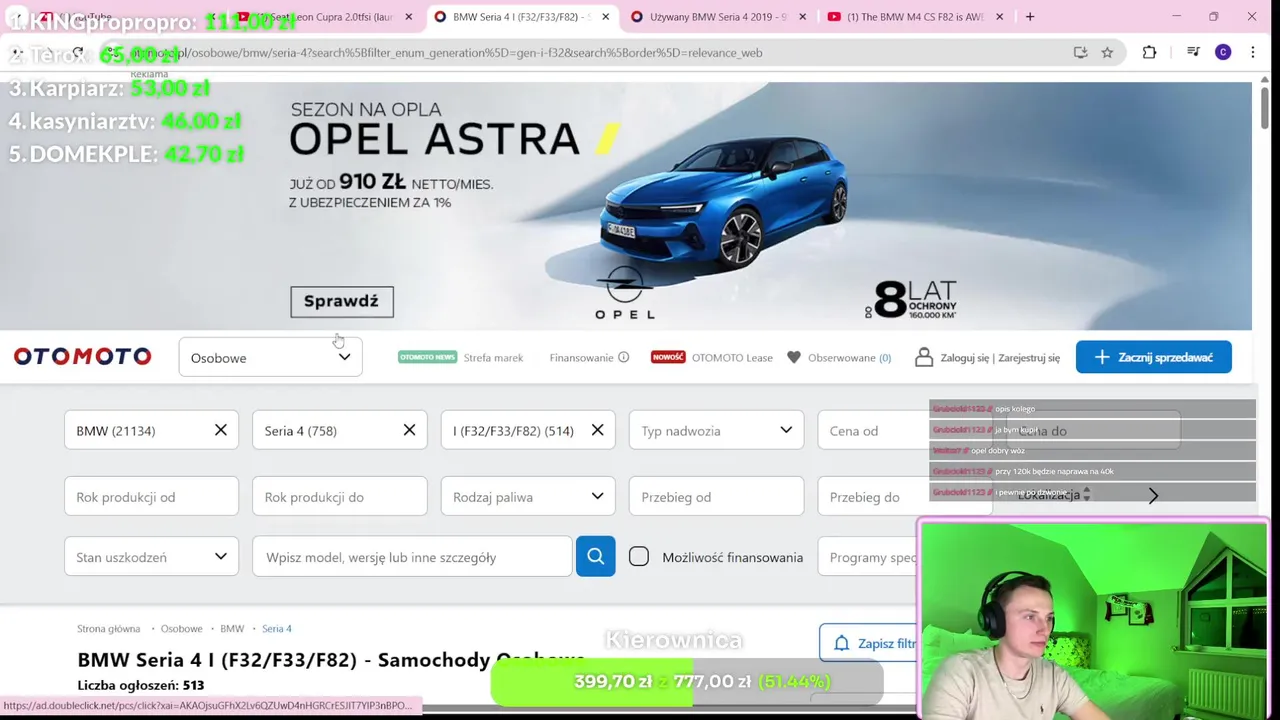Close the BMW M4 CS F82 YouTube tab
The height and width of the screenshot is (720, 1280).
coord(999,16)
